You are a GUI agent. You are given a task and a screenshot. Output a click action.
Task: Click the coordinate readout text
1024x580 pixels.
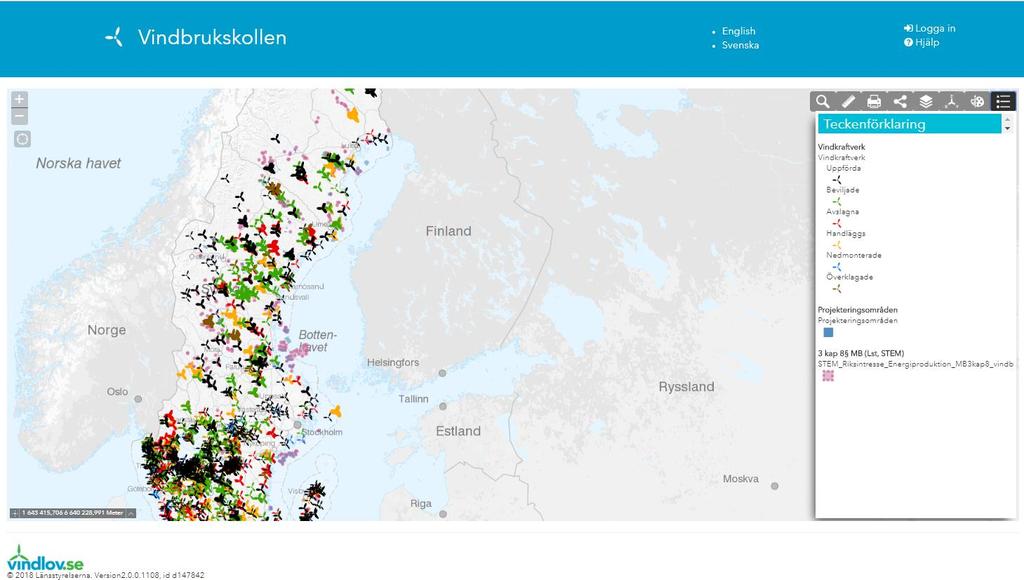(x=72, y=513)
